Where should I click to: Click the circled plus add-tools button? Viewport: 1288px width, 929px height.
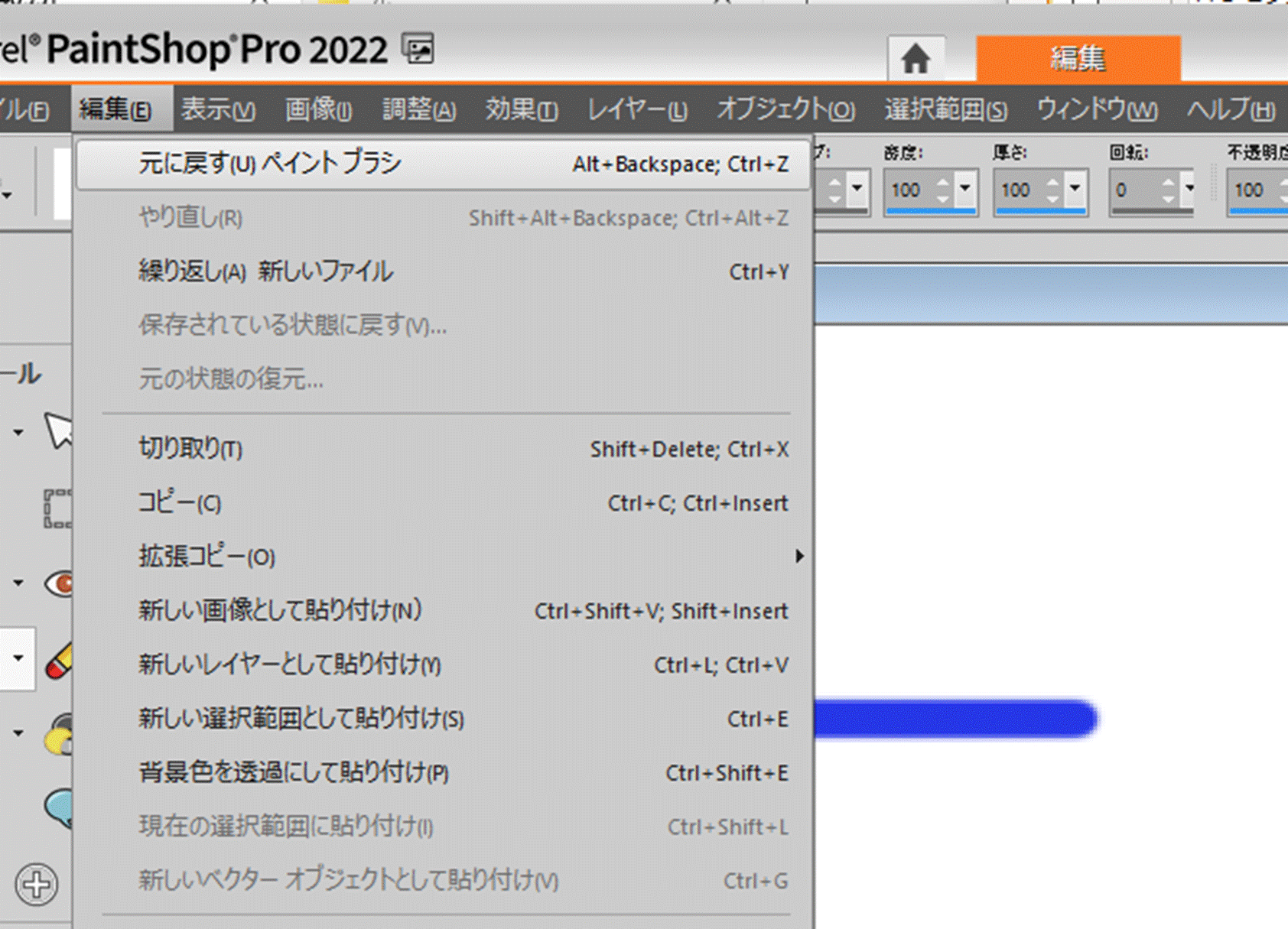[36, 885]
